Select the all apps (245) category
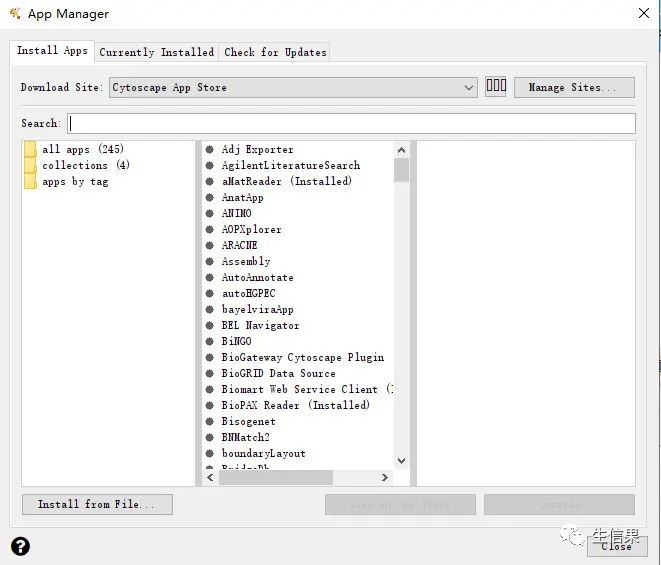The image size is (661, 565). pos(83,149)
